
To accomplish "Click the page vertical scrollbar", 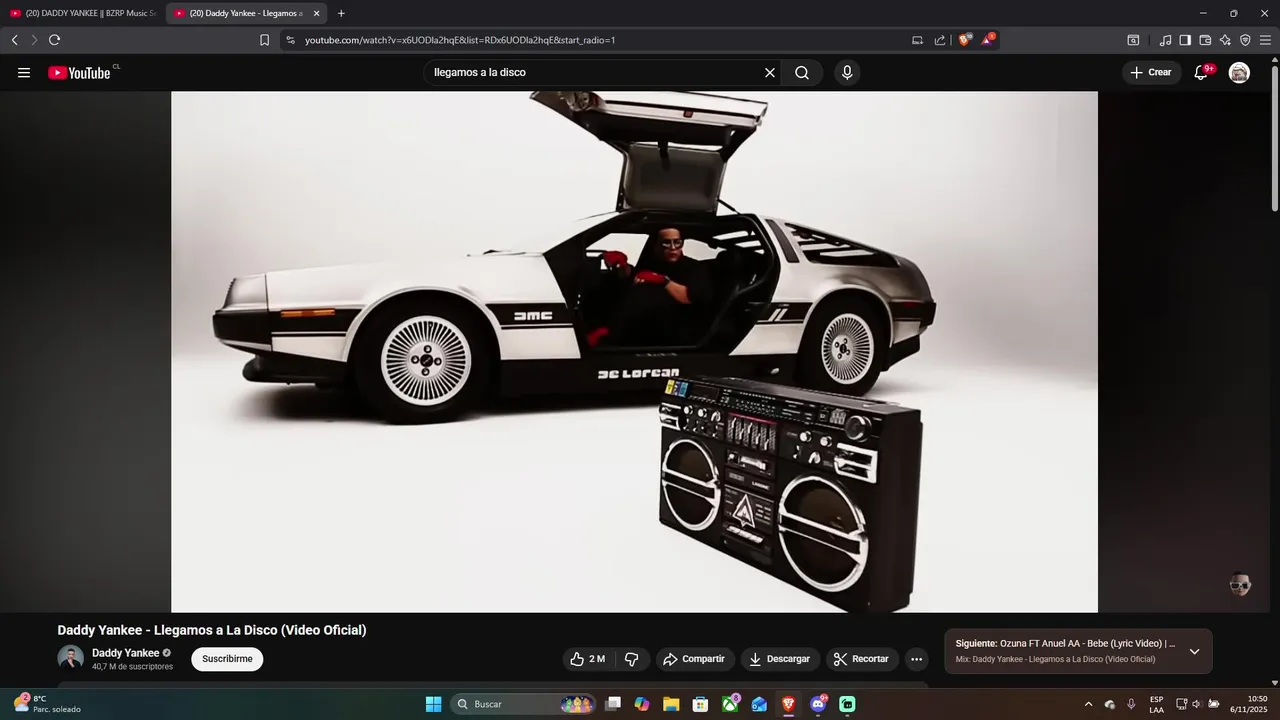I will click(1274, 137).
